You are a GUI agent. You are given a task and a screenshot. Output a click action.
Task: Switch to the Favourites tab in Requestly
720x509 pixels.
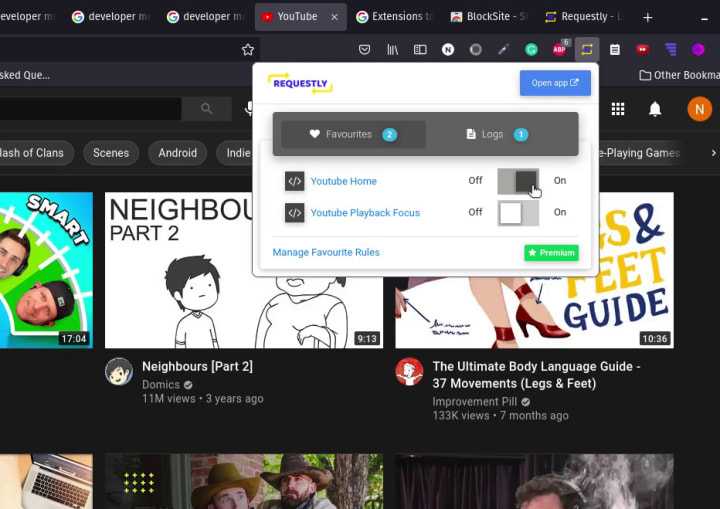point(353,134)
